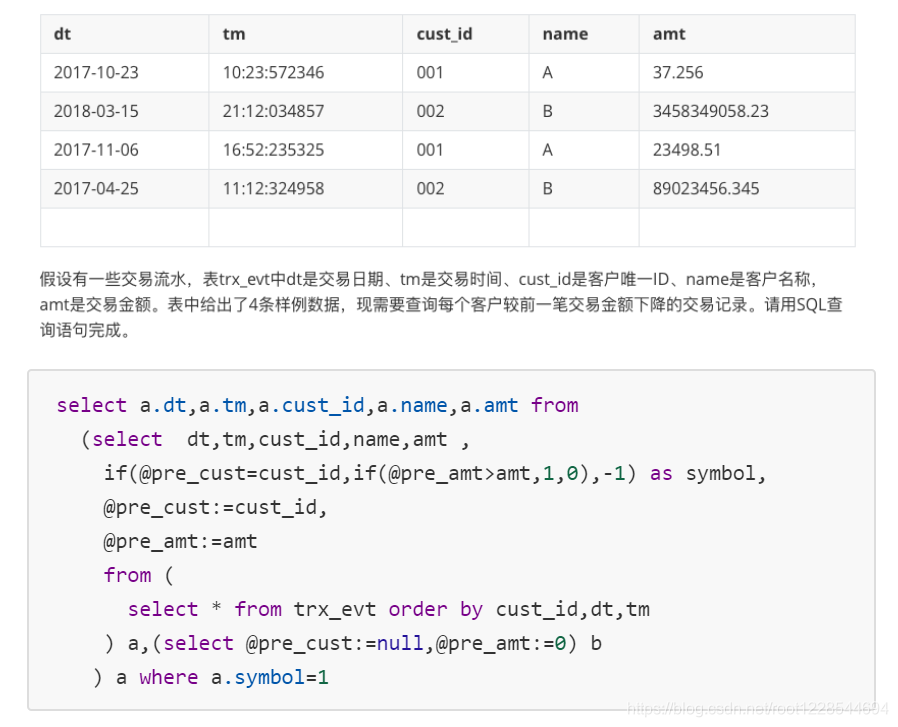Click code line with 'as symbol,'
Viewport: 898px width, 727px height.
click(435, 474)
